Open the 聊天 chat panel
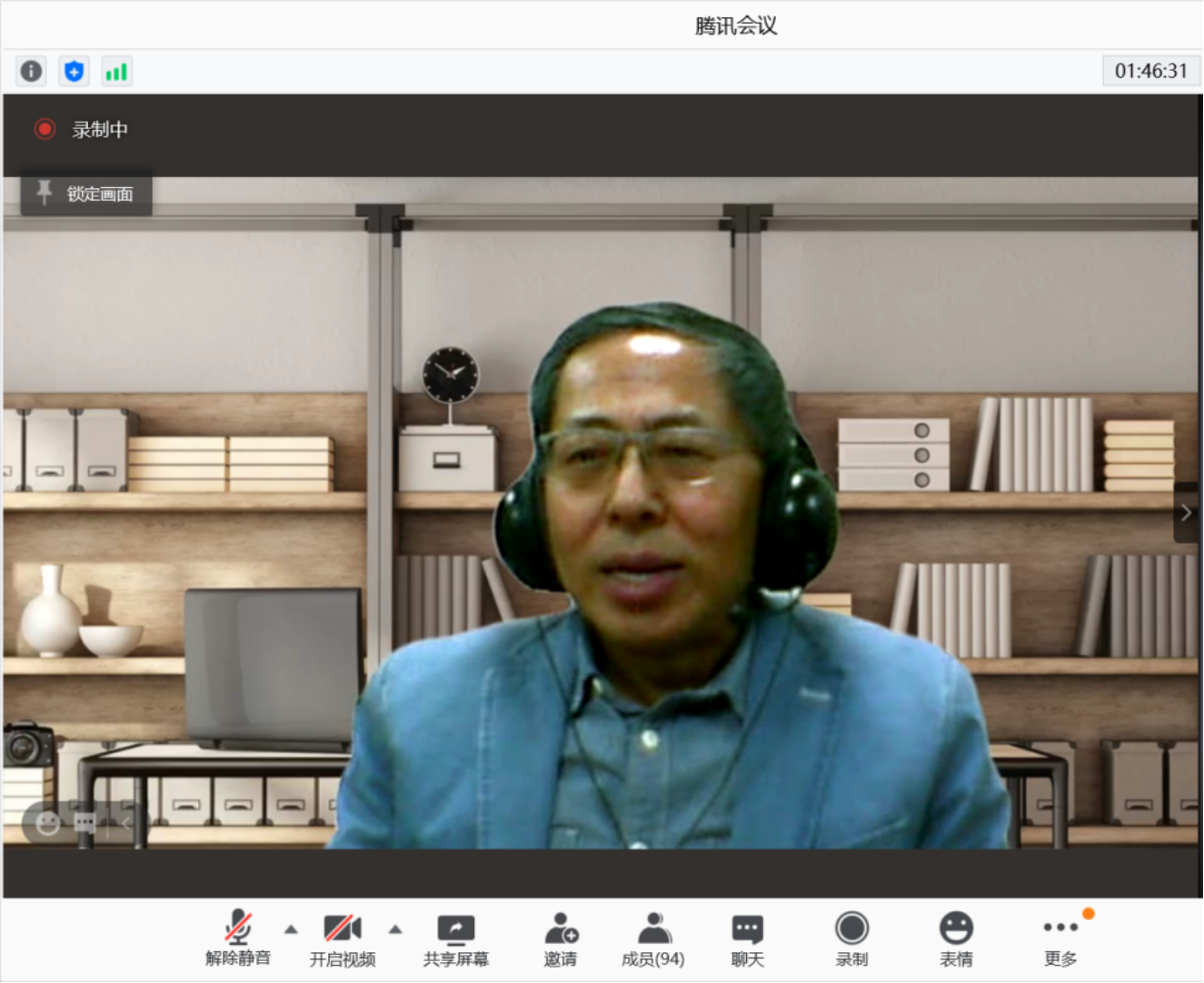Viewport: 1204px width, 983px height. coord(748,939)
